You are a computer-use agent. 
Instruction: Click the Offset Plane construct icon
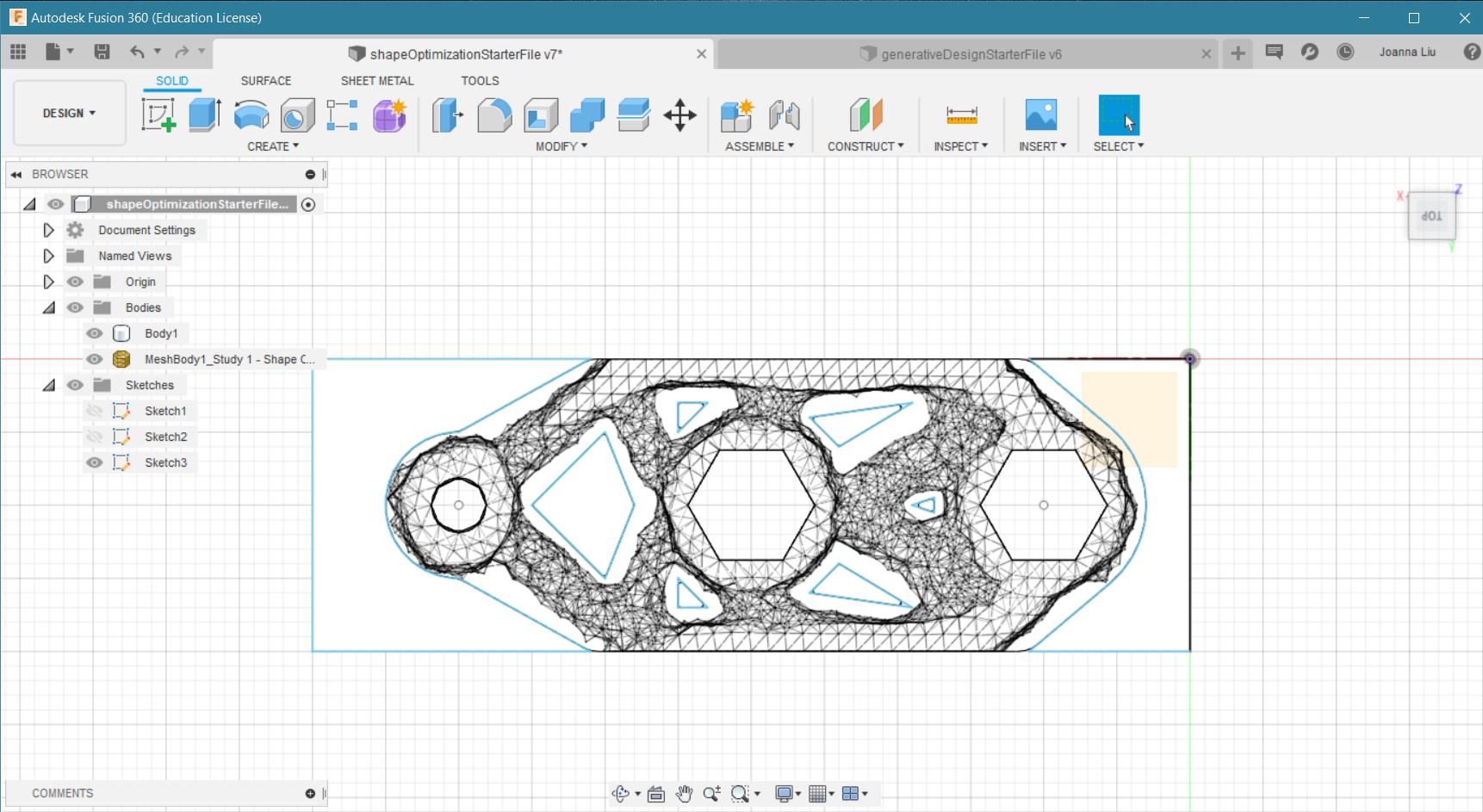pyautogui.click(x=866, y=115)
